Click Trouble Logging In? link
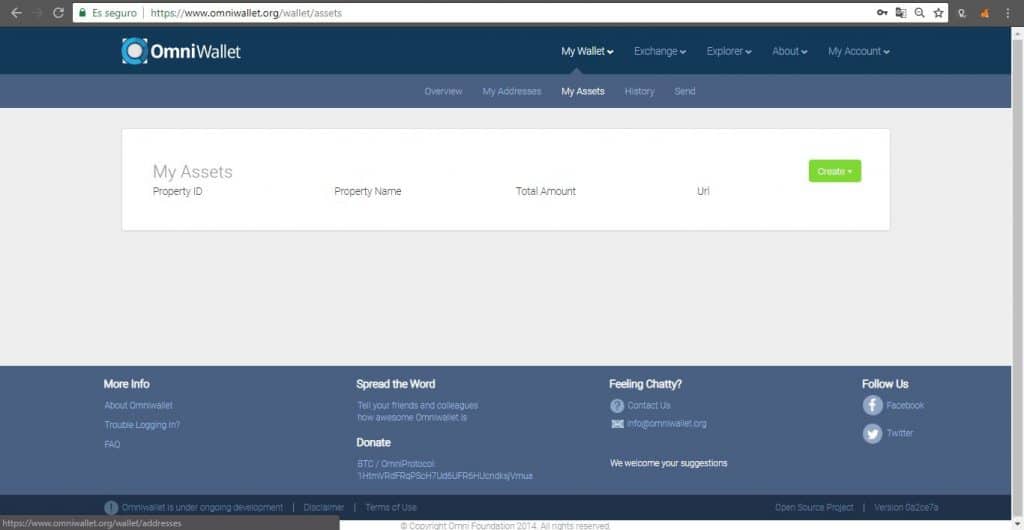 pyautogui.click(x=142, y=425)
